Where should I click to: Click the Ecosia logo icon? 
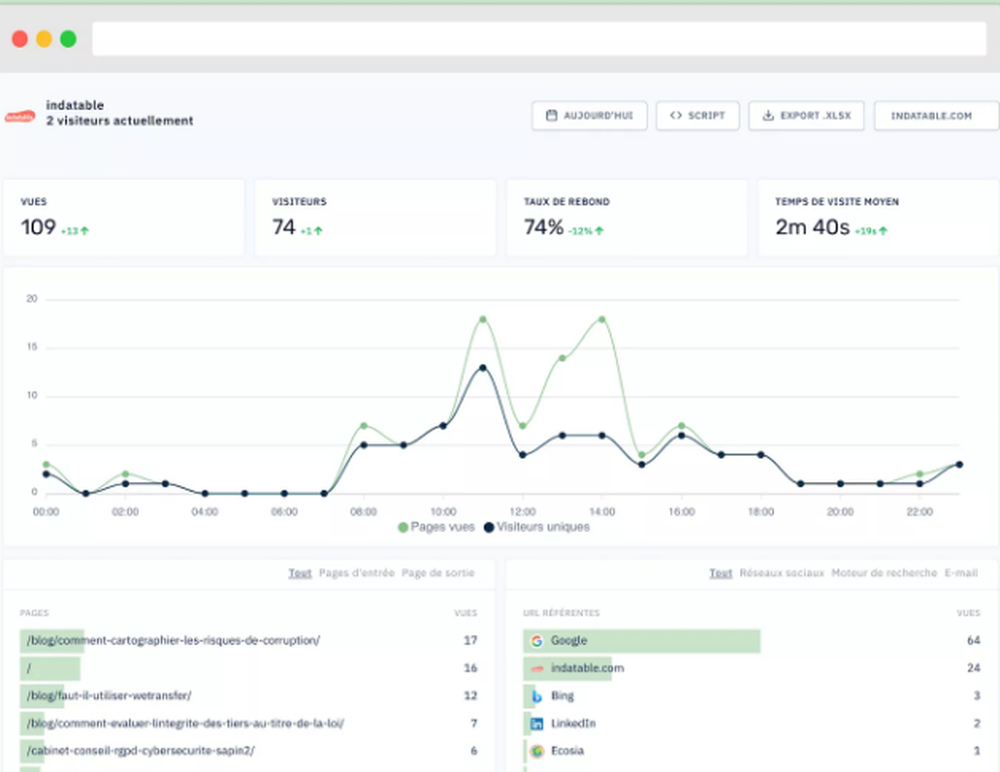click(x=537, y=751)
